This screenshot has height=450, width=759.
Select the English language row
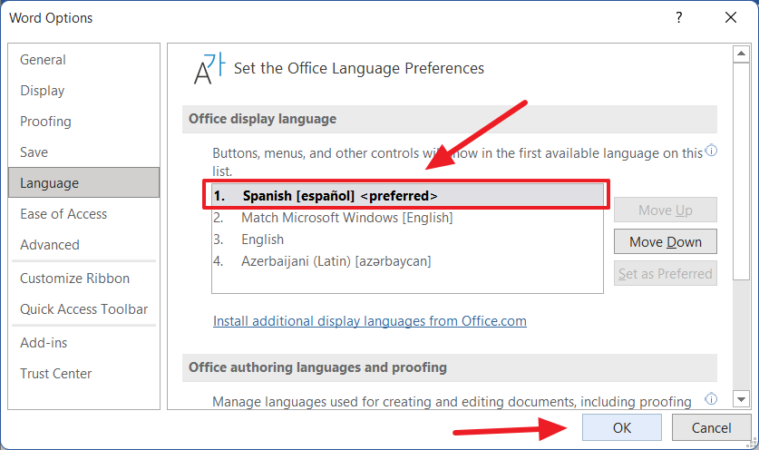click(x=407, y=240)
